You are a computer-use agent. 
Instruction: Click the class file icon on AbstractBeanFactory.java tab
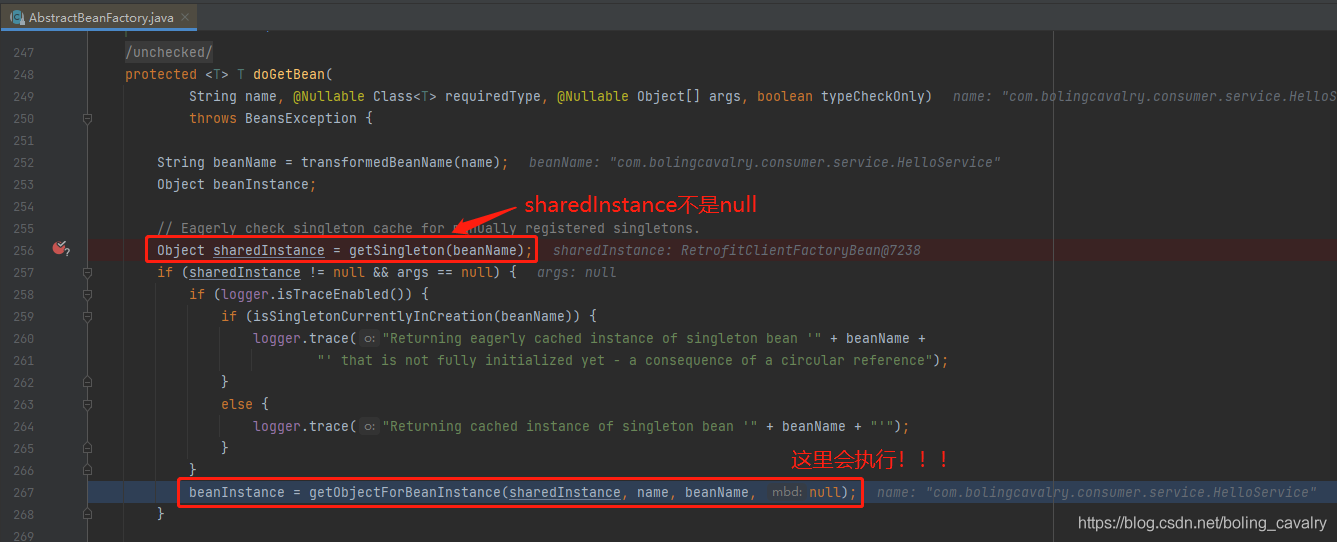[16, 18]
